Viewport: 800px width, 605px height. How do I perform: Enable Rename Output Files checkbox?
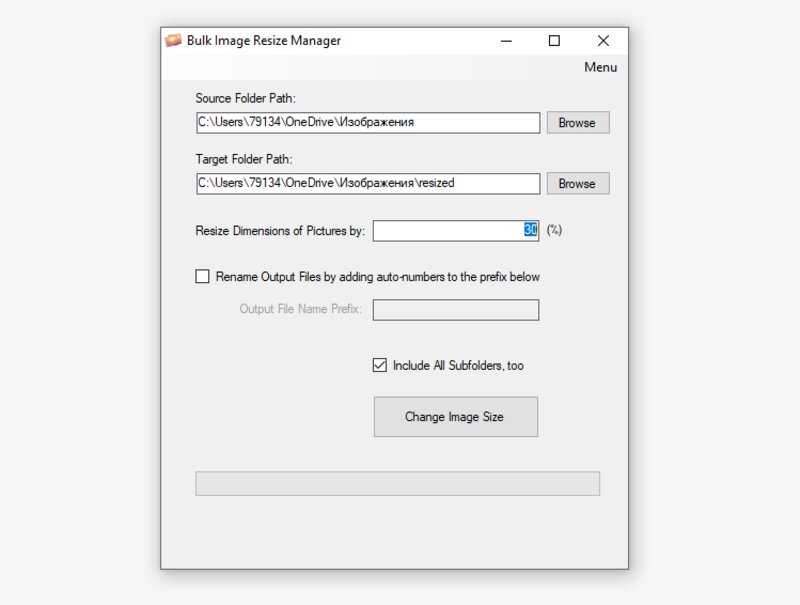click(x=203, y=276)
